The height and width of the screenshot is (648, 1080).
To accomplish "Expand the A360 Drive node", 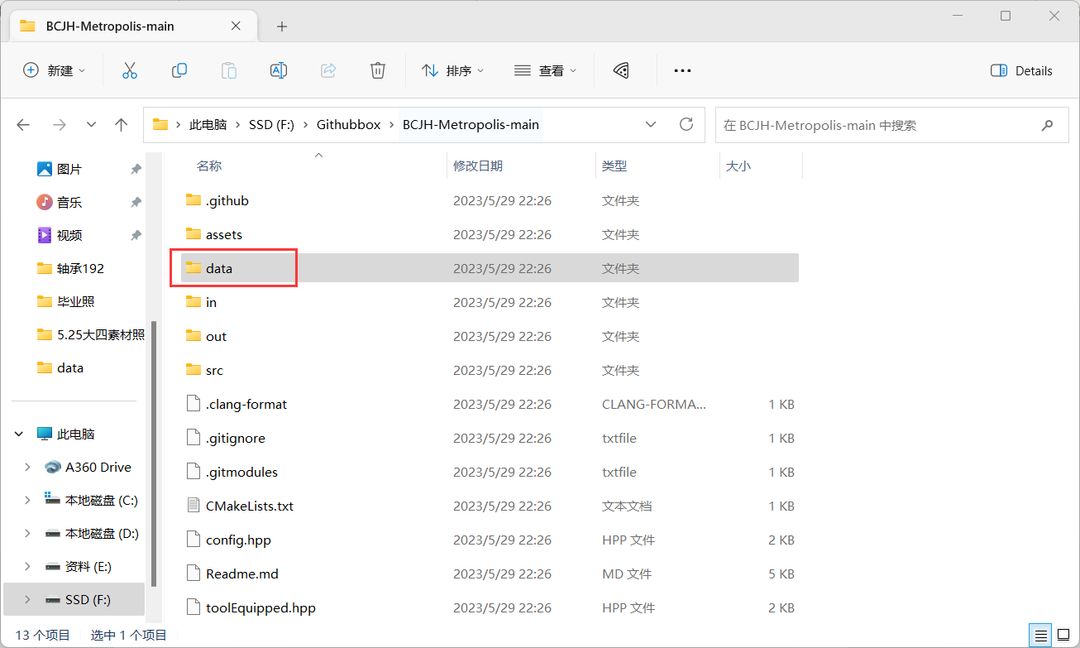I will (27, 467).
